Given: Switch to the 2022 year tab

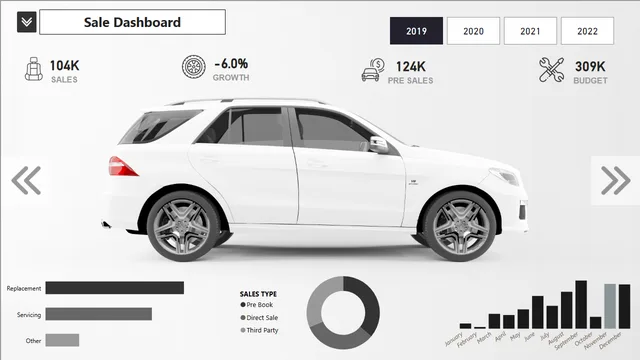Looking at the screenshot, I should [x=587, y=31].
